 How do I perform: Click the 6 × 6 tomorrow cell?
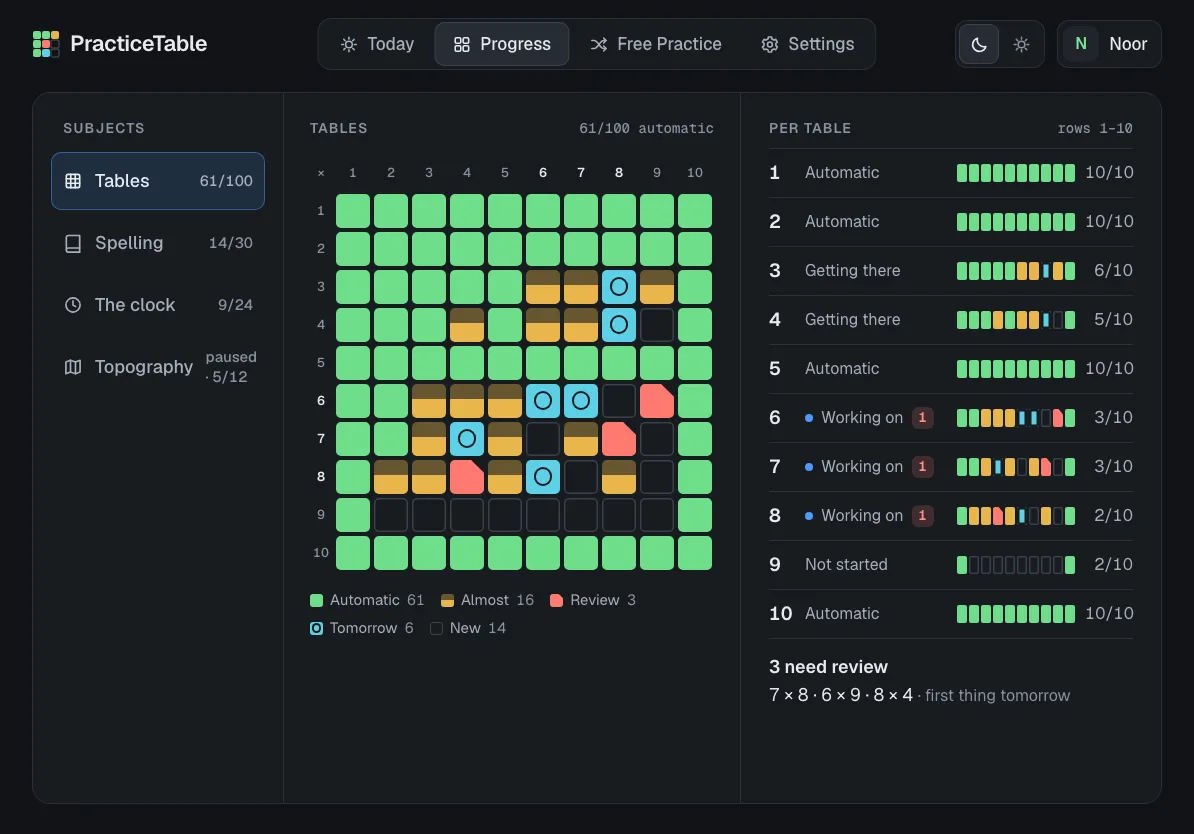coord(543,401)
